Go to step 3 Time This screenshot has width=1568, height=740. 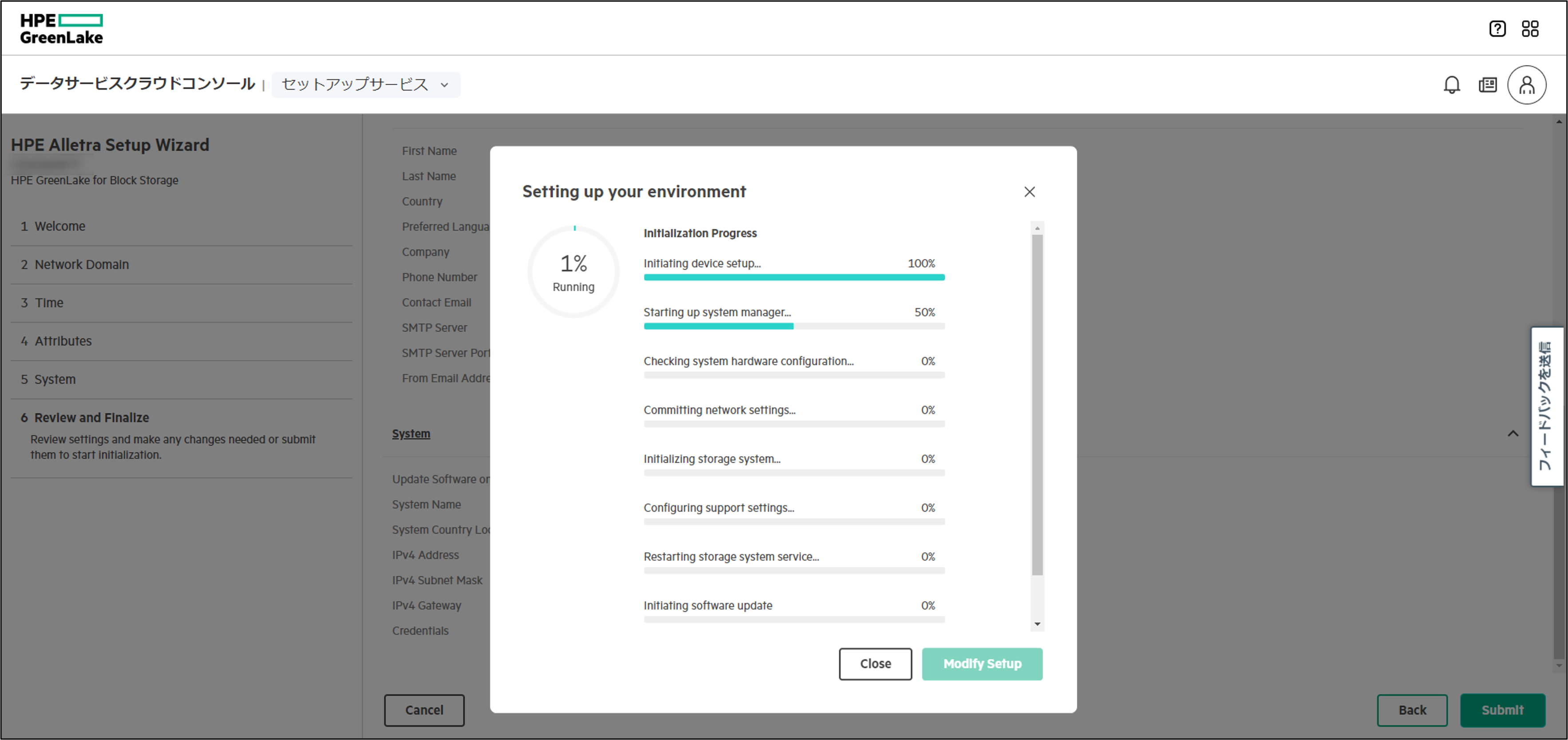click(182, 303)
